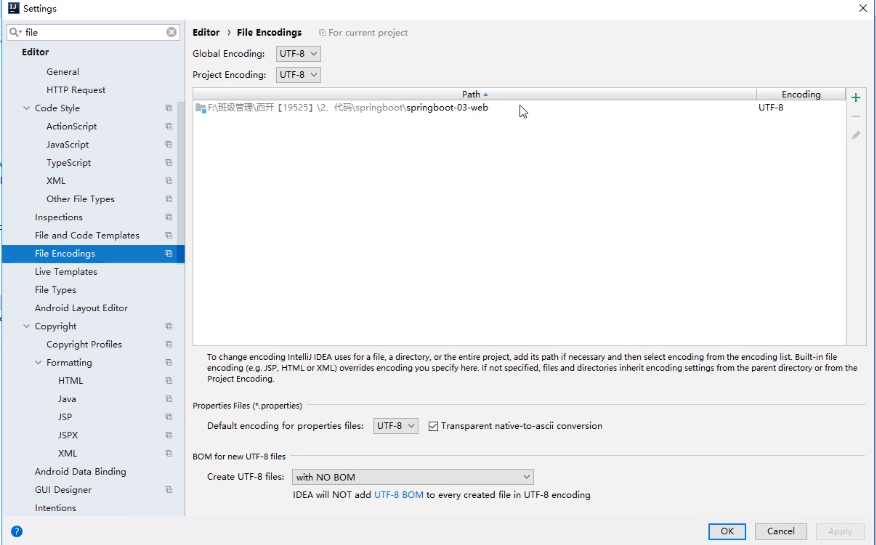The image size is (876, 545).
Task: Click project icon beside JavaScript
Action: 169,145
